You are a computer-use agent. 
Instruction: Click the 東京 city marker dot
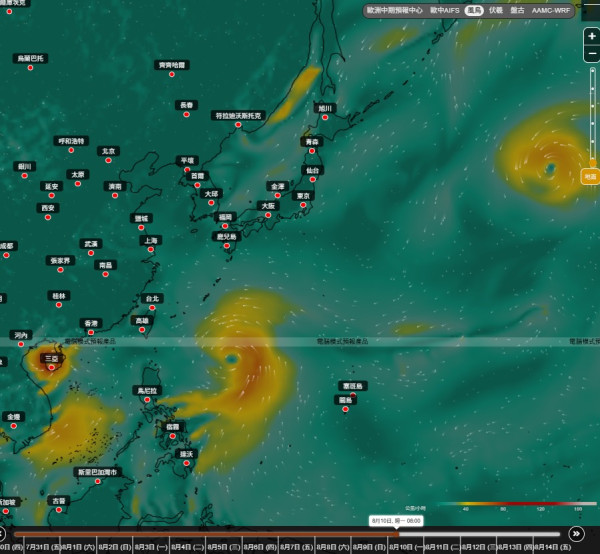tap(303, 205)
